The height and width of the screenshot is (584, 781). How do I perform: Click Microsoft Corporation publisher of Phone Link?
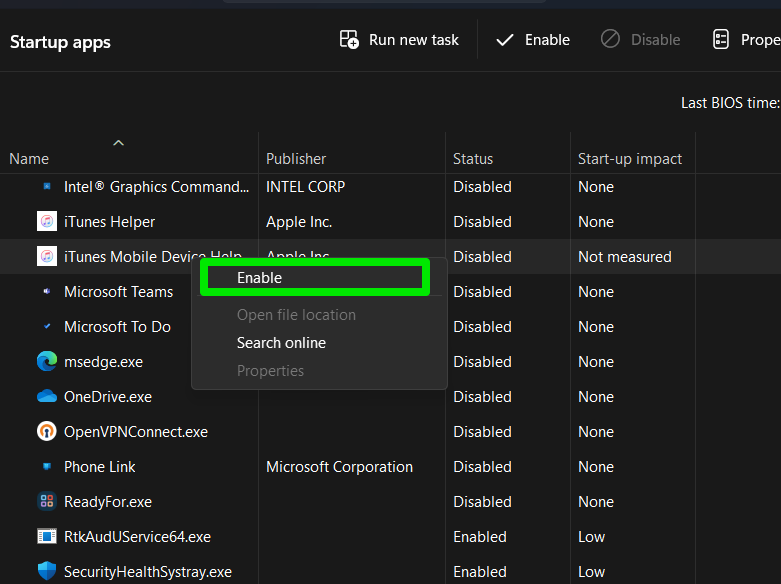pos(339,466)
